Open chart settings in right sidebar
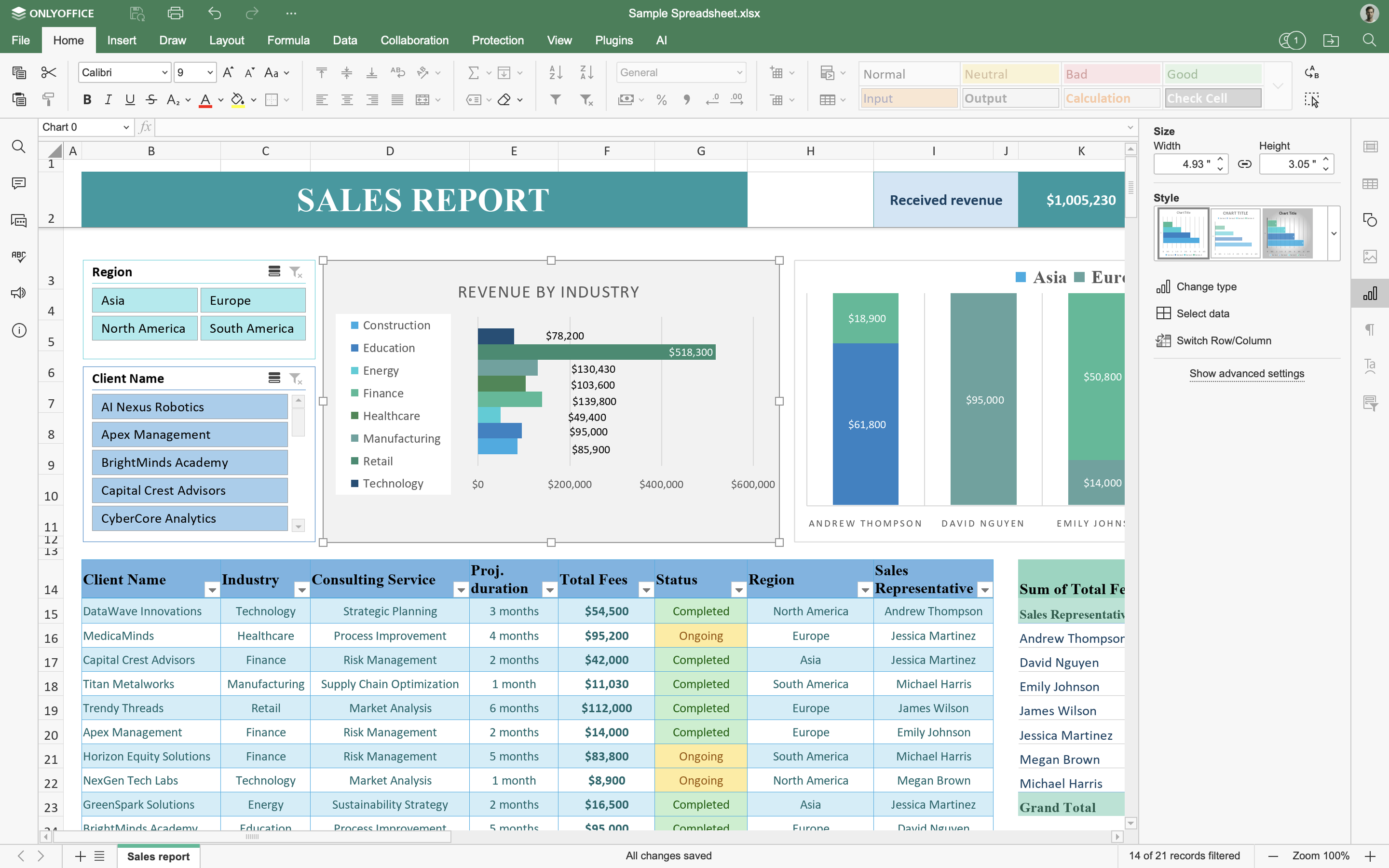 [x=1370, y=293]
